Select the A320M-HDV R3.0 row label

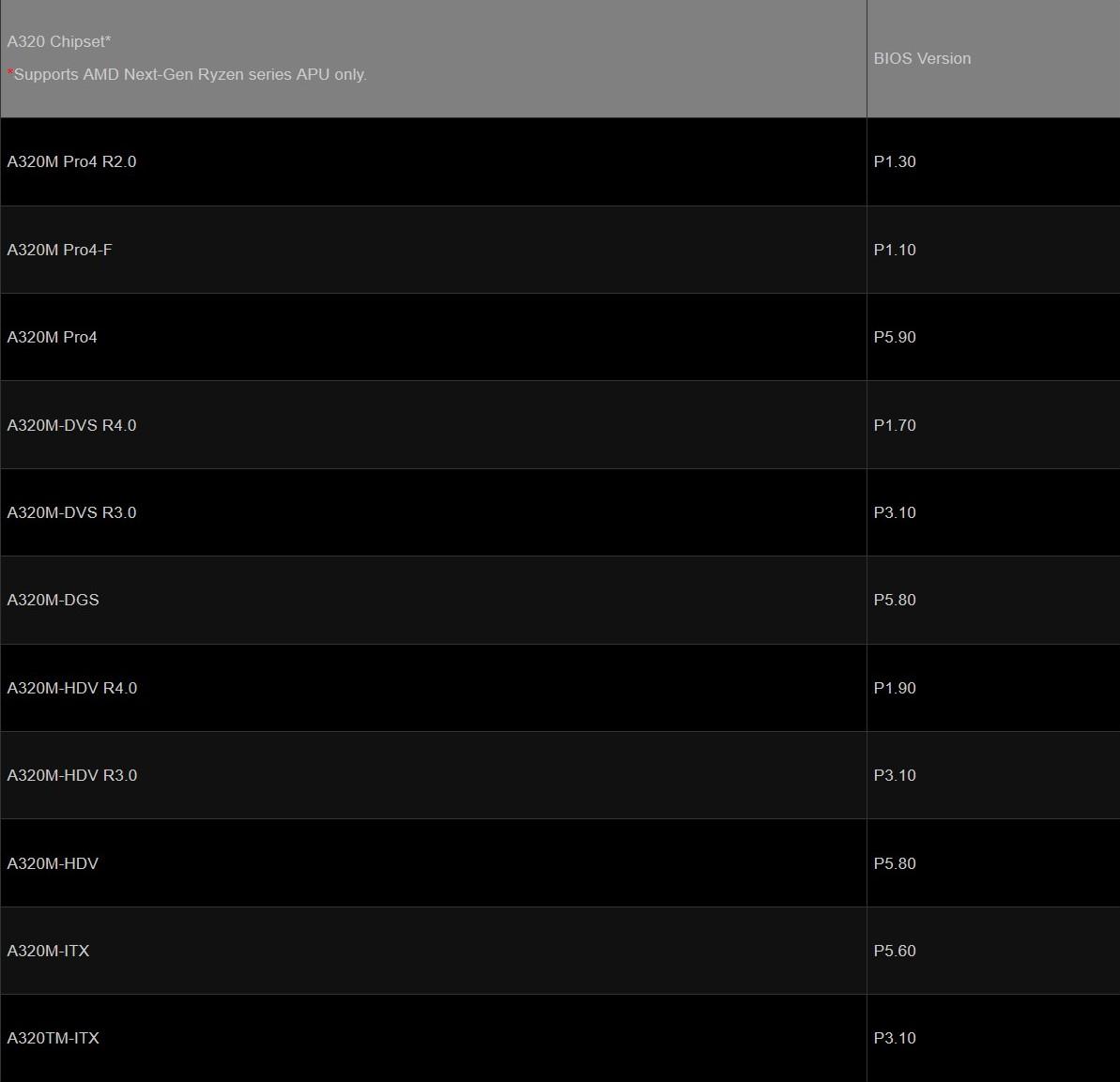coord(71,775)
